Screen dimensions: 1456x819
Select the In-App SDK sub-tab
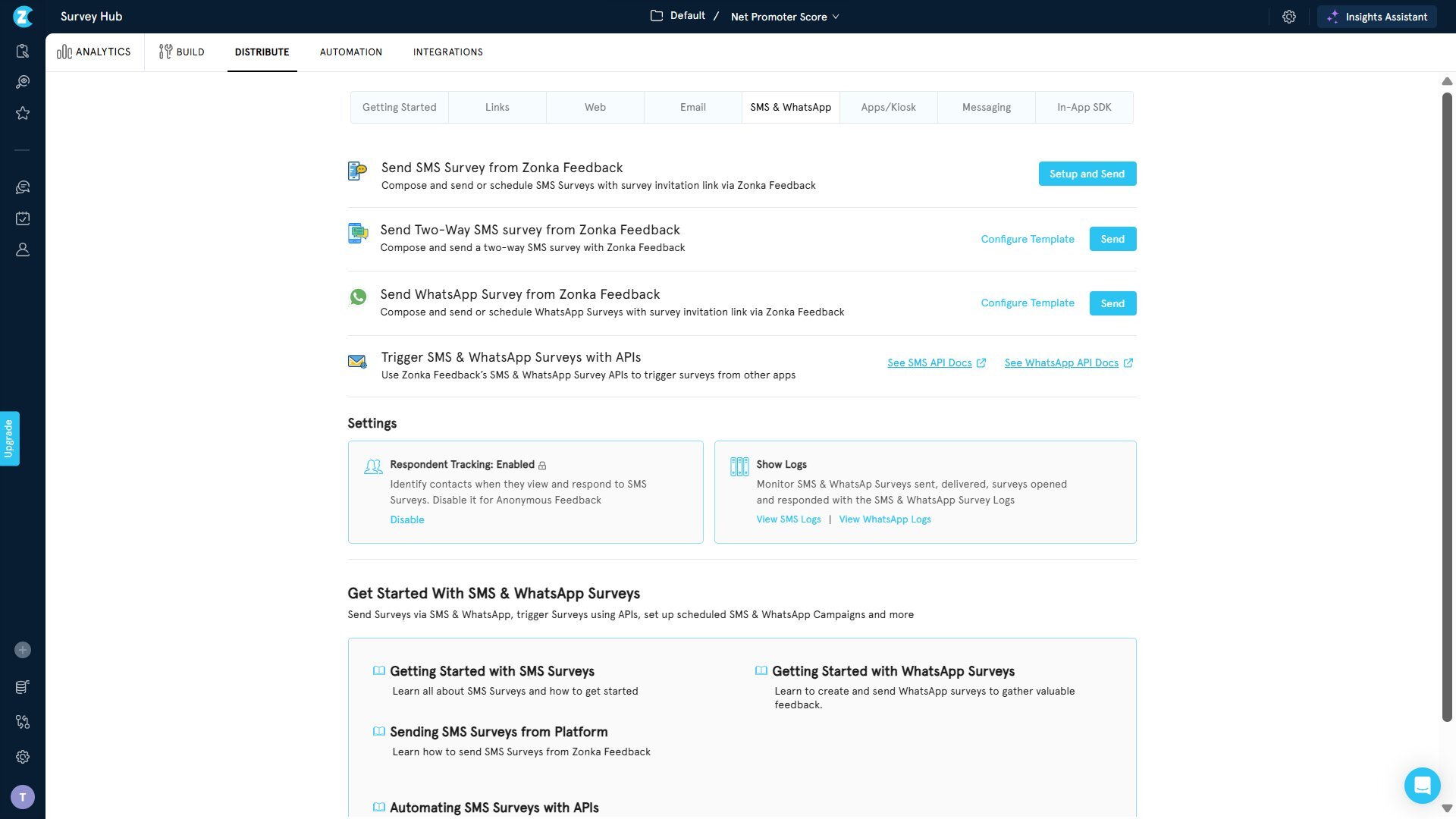pos(1084,107)
